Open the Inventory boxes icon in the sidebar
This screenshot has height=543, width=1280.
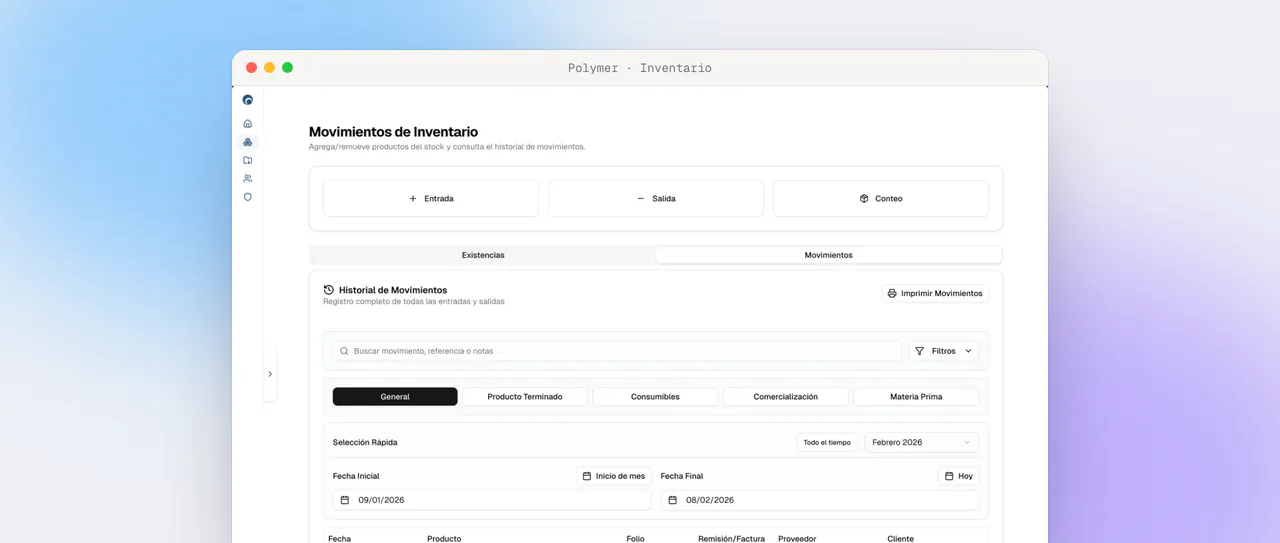click(248, 142)
